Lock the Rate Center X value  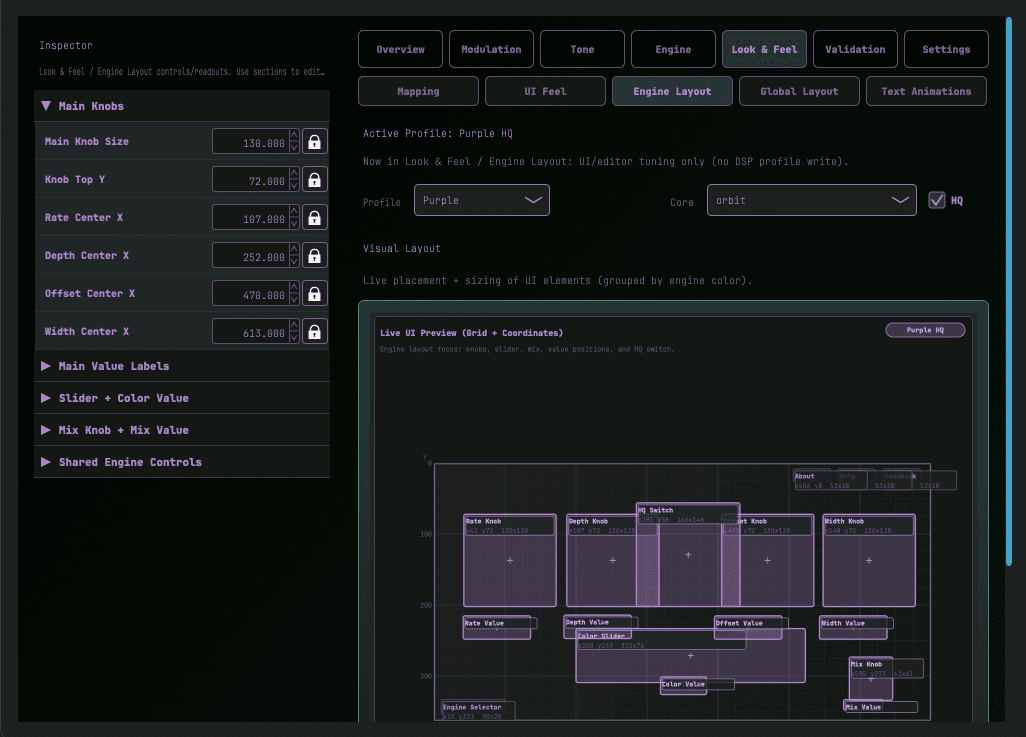314,217
